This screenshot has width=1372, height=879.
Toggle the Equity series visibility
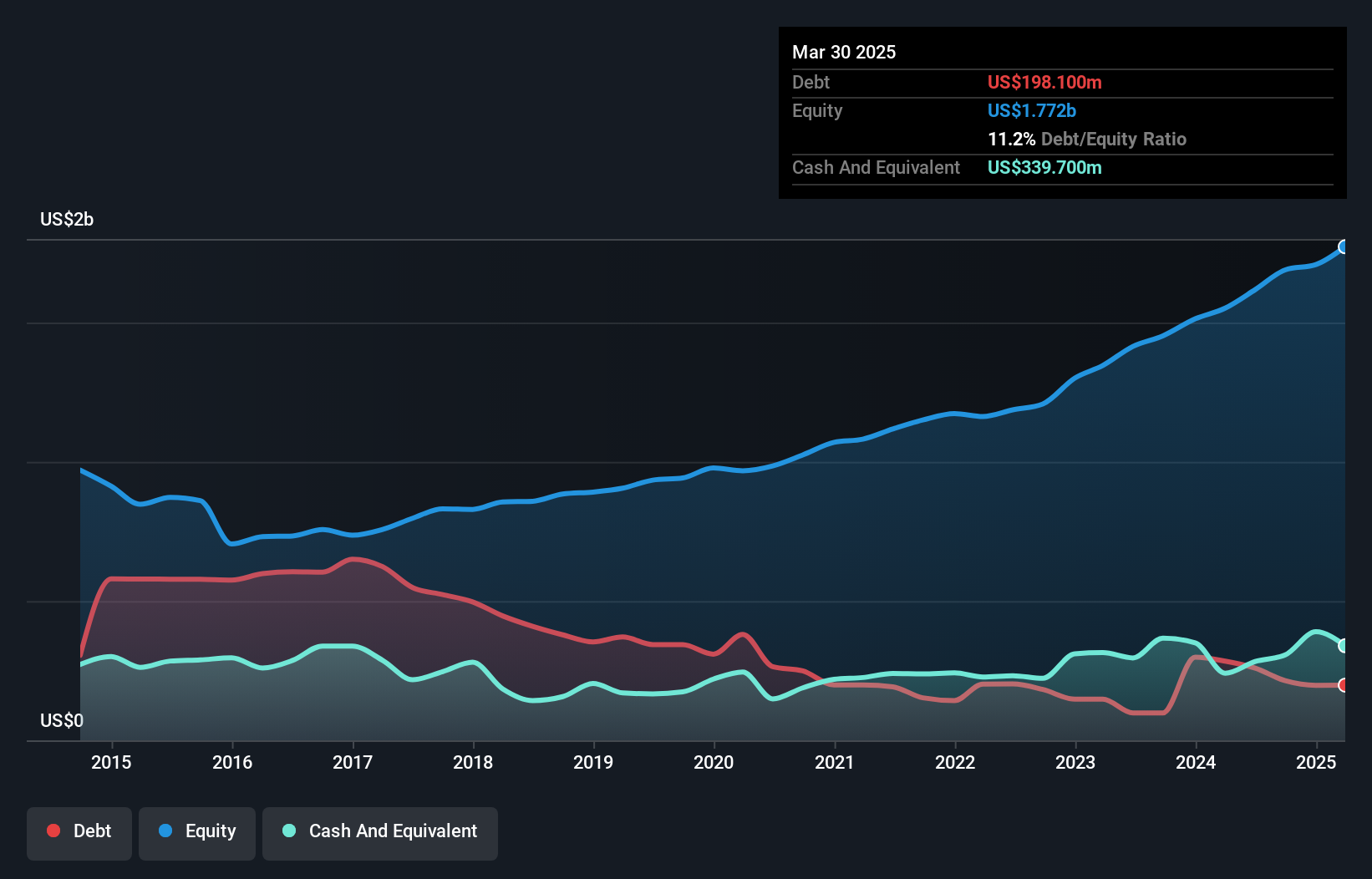pyautogui.click(x=196, y=831)
